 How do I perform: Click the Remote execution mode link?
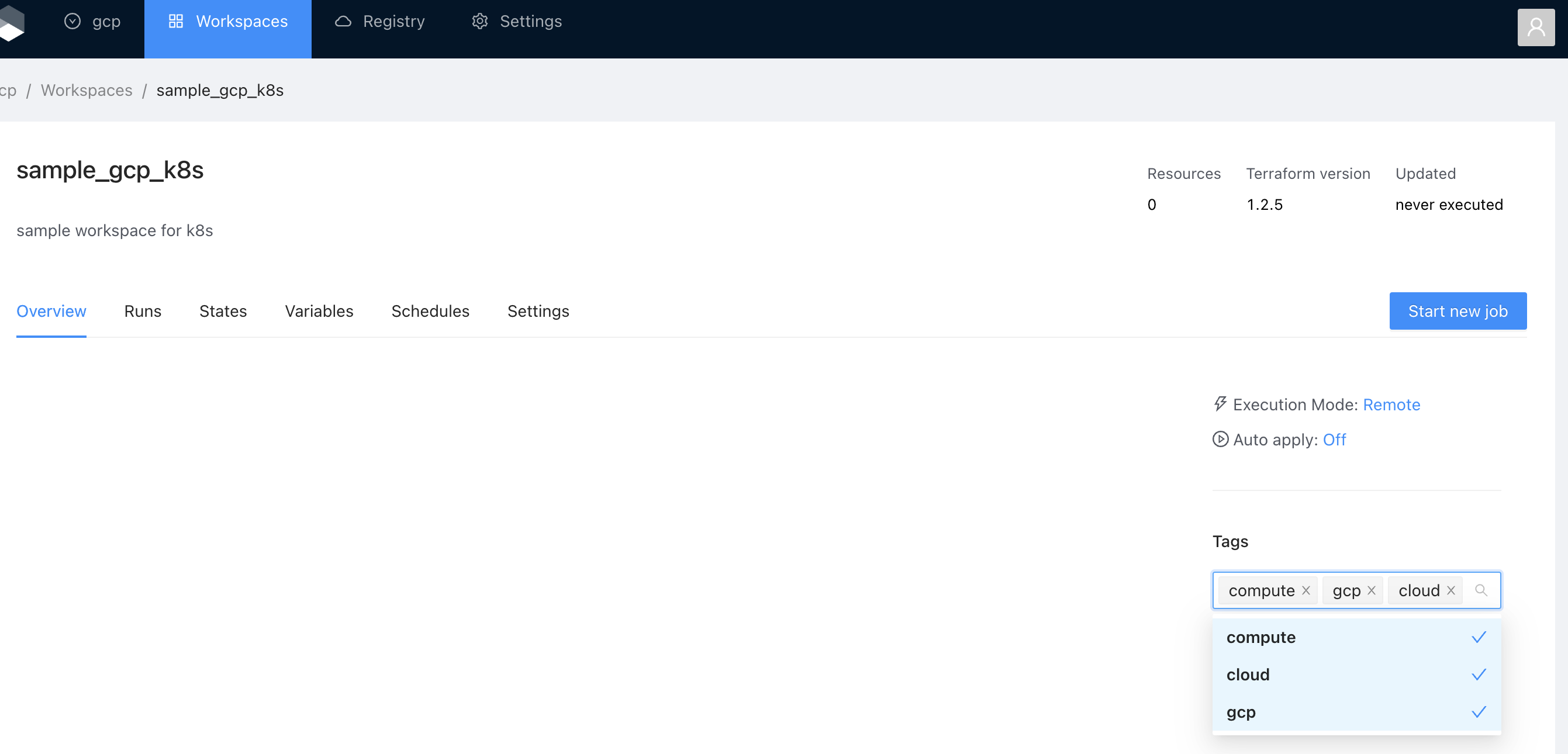coord(1391,404)
